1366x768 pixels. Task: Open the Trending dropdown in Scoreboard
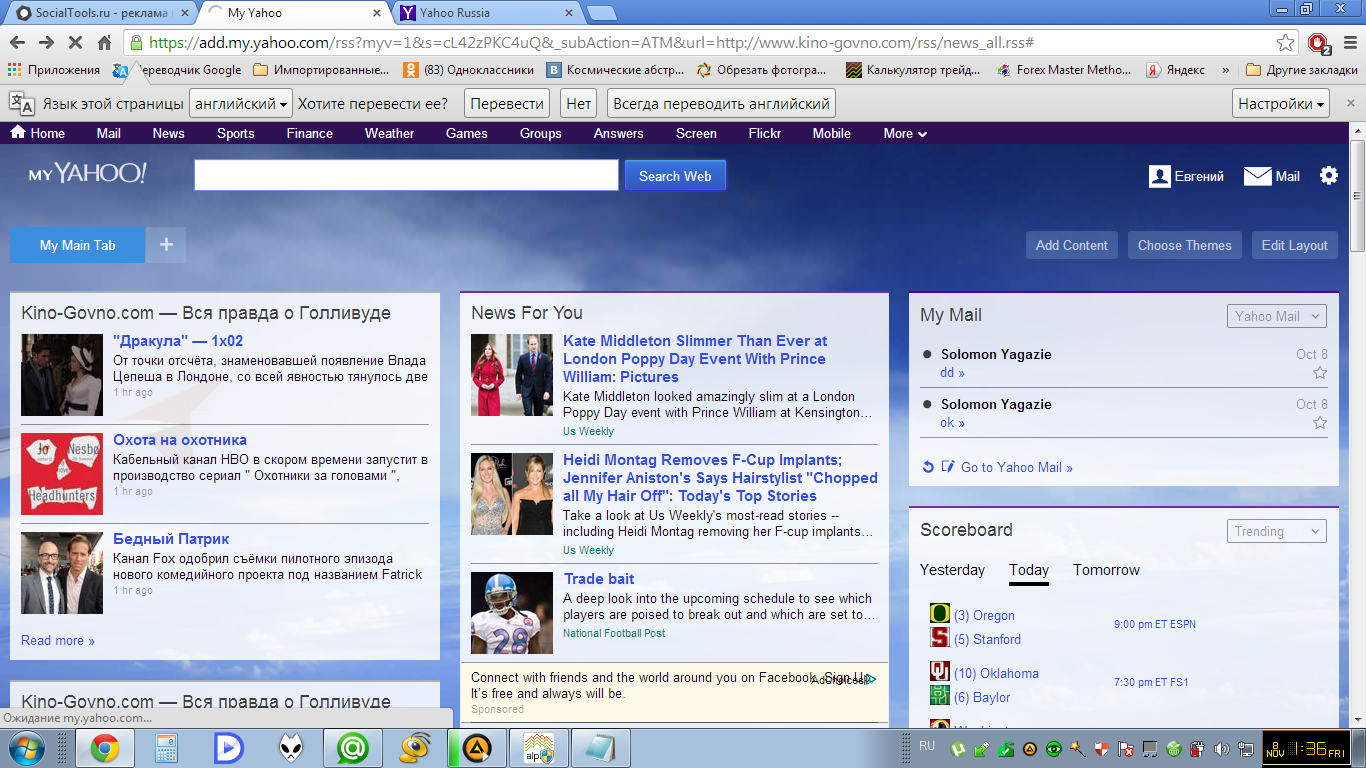(1276, 531)
